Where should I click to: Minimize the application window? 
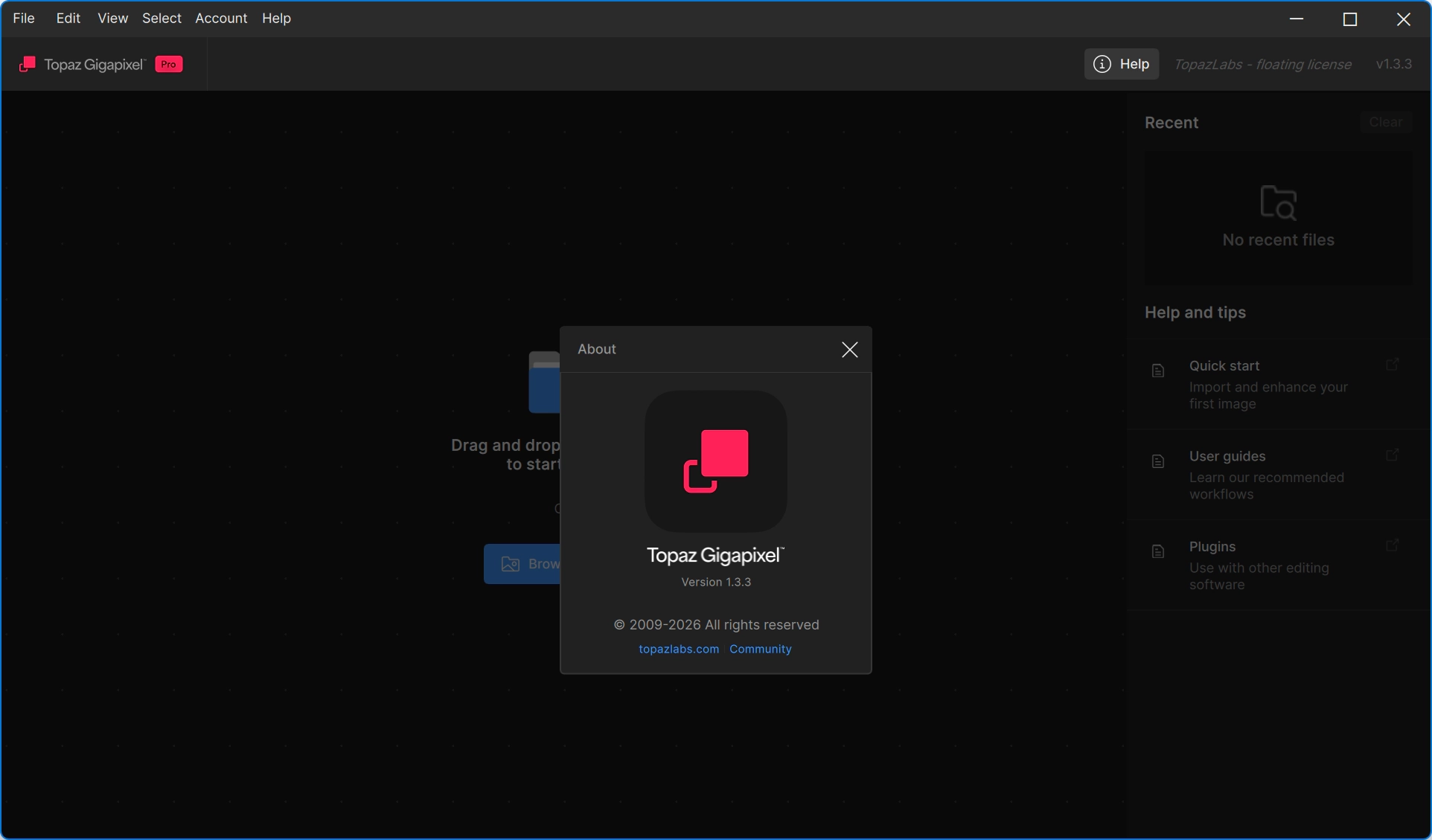(x=1296, y=19)
